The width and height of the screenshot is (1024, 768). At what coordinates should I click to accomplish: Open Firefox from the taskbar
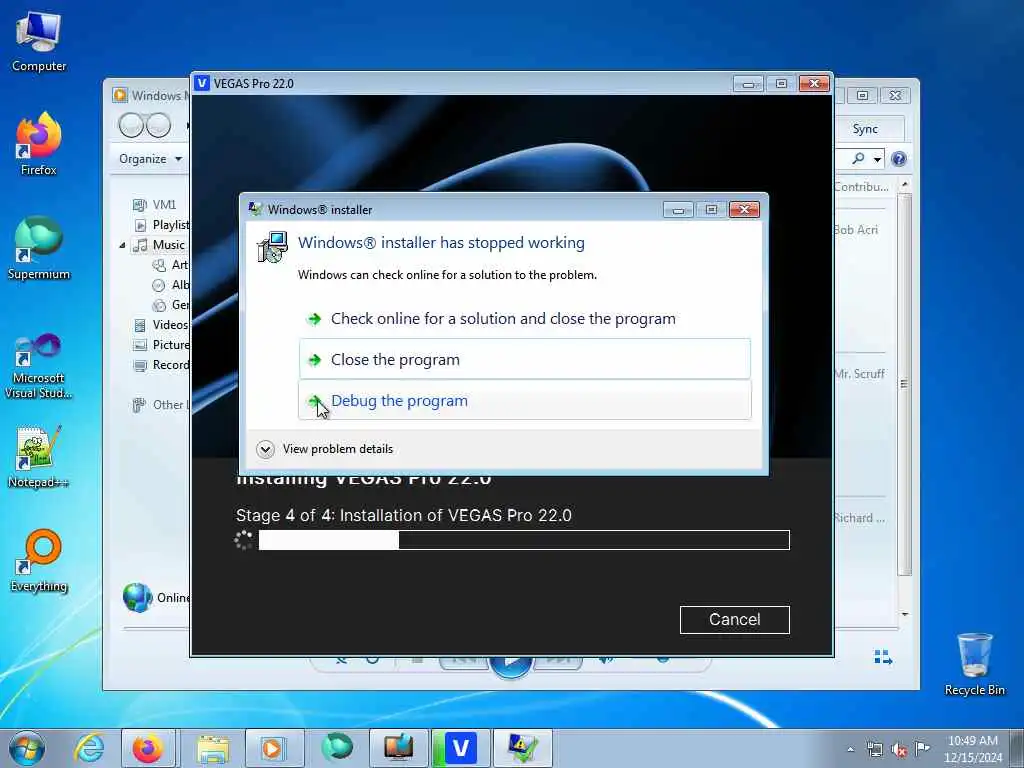pos(148,748)
